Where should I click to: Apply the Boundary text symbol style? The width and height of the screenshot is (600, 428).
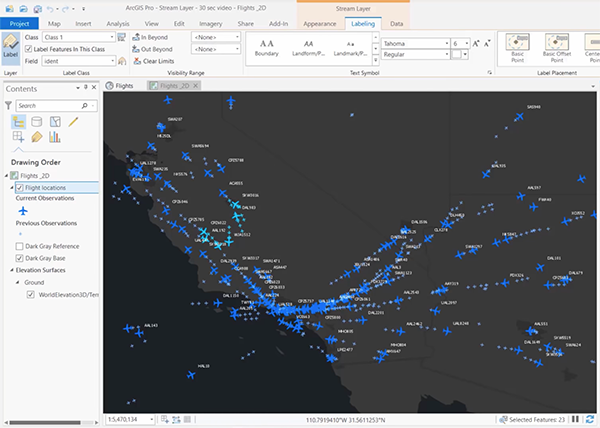pyautogui.click(x=267, y=48)
